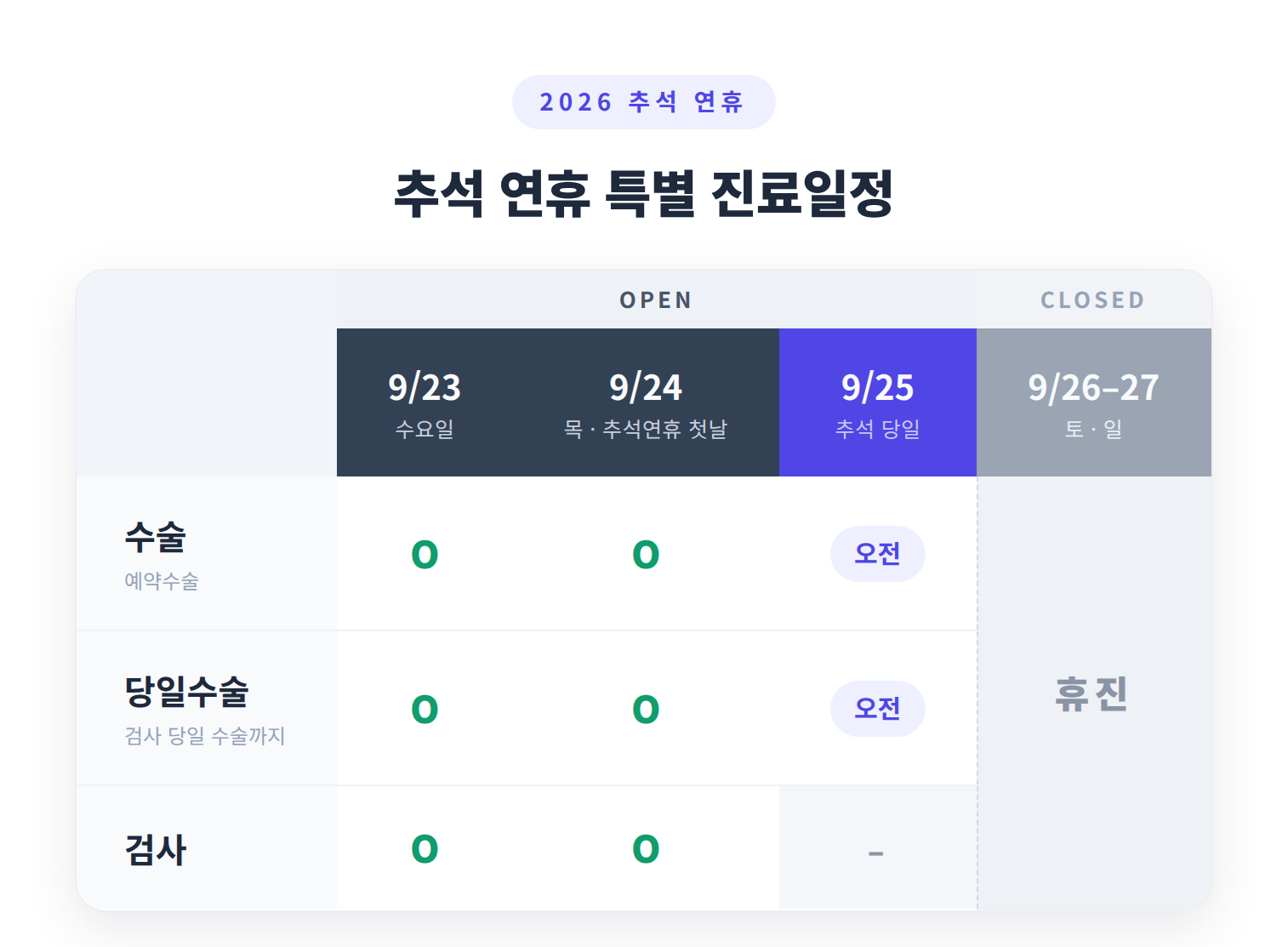Click the green O for 검사 on 9/24

click(646, 849)
